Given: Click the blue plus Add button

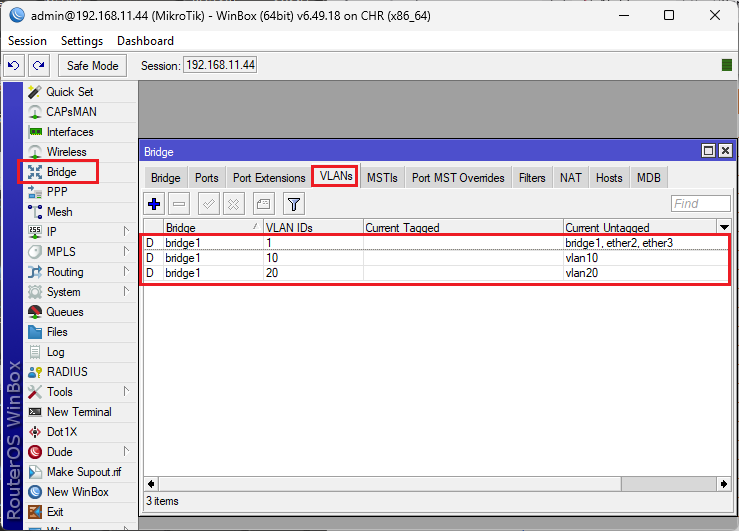Looking at the screenshot, I should [x=154, y=204].
